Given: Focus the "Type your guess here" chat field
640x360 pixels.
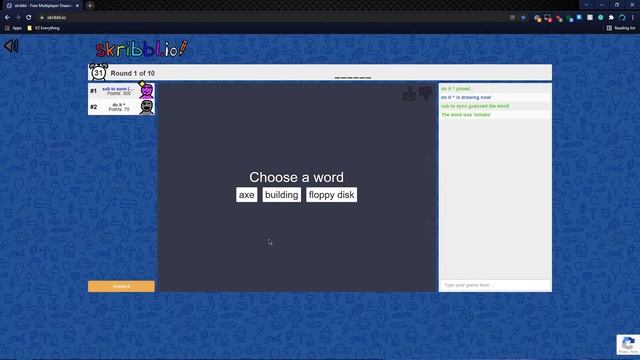Looking at the screenshot, I should click(495, 285).
